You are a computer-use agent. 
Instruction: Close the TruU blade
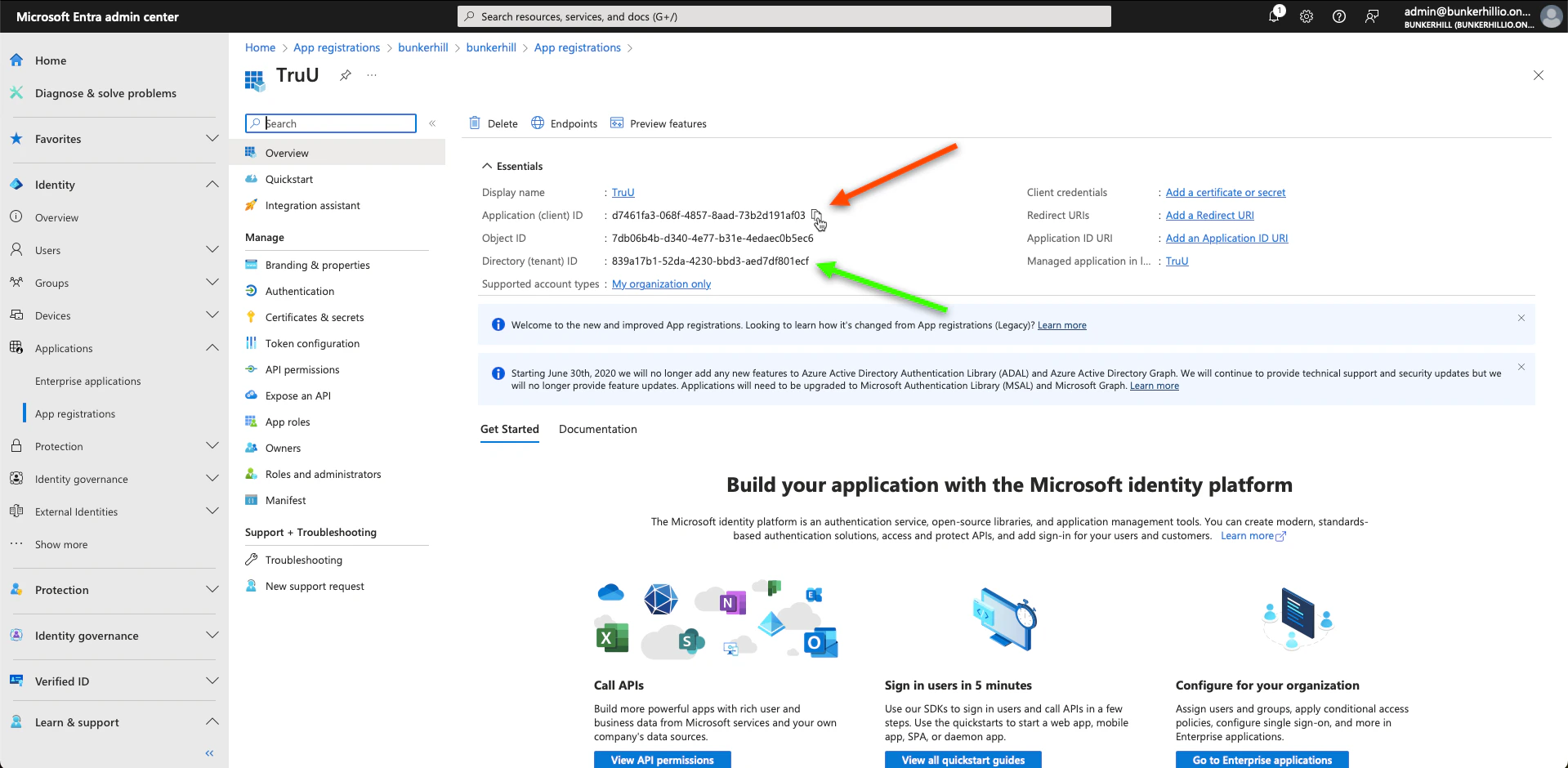click(1539, 75)
